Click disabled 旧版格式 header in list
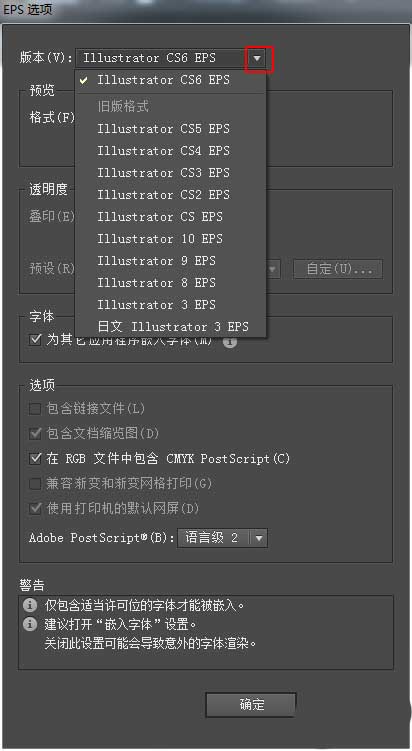 [x=123, y=106]
